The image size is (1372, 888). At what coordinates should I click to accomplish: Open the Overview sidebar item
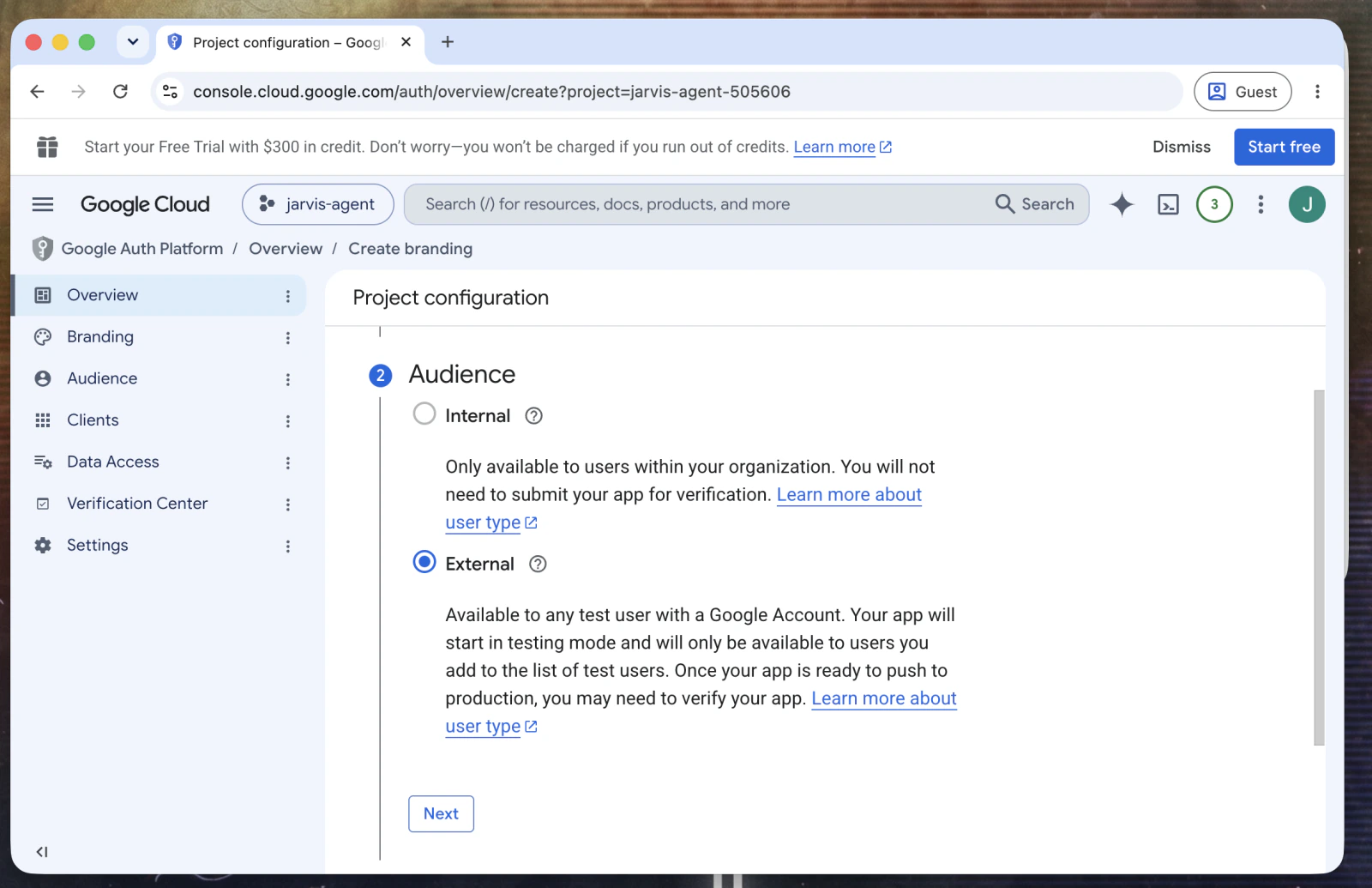[160, 295]
